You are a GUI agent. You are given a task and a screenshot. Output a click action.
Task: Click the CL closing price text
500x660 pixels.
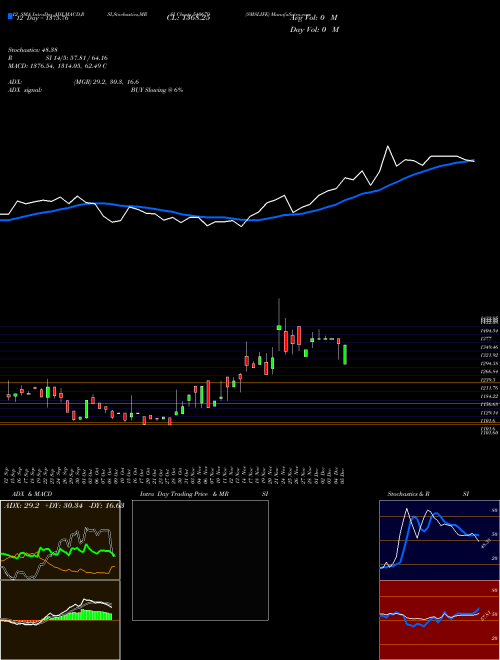pyautogui.click(x=188, y=18)
